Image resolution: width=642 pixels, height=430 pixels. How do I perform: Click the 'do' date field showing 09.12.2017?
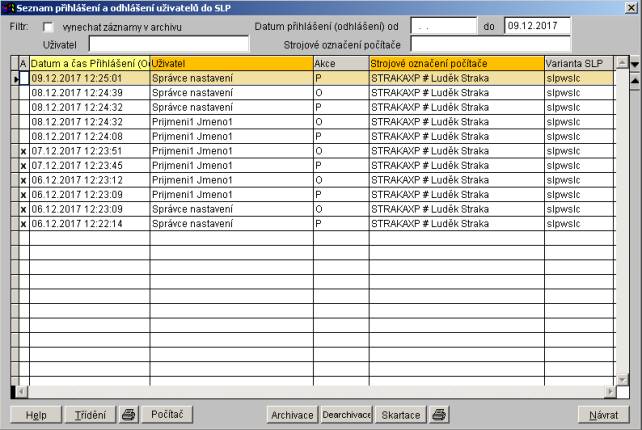535,27
